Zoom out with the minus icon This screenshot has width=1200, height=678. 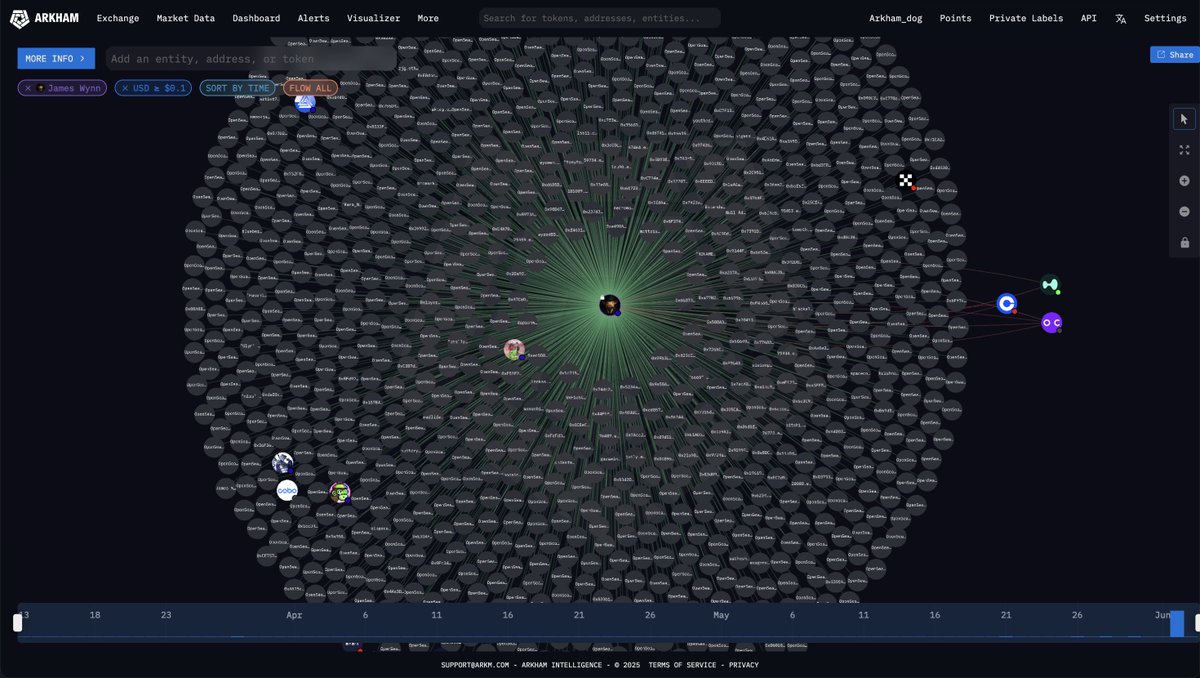pyautogui.click(x=1184, y=212)
